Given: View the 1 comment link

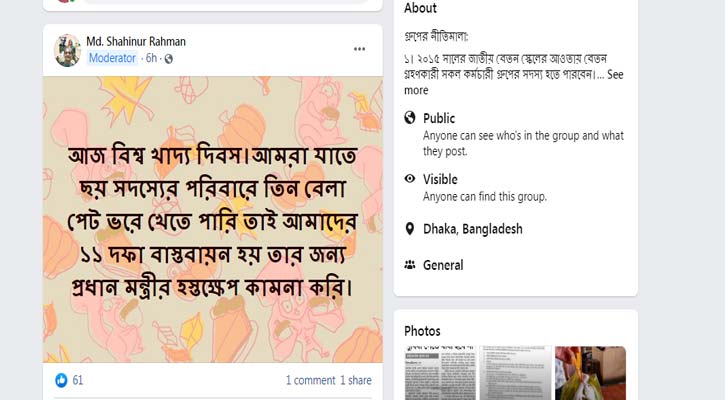Looking at the screenshot, I should tap(310, 380).
